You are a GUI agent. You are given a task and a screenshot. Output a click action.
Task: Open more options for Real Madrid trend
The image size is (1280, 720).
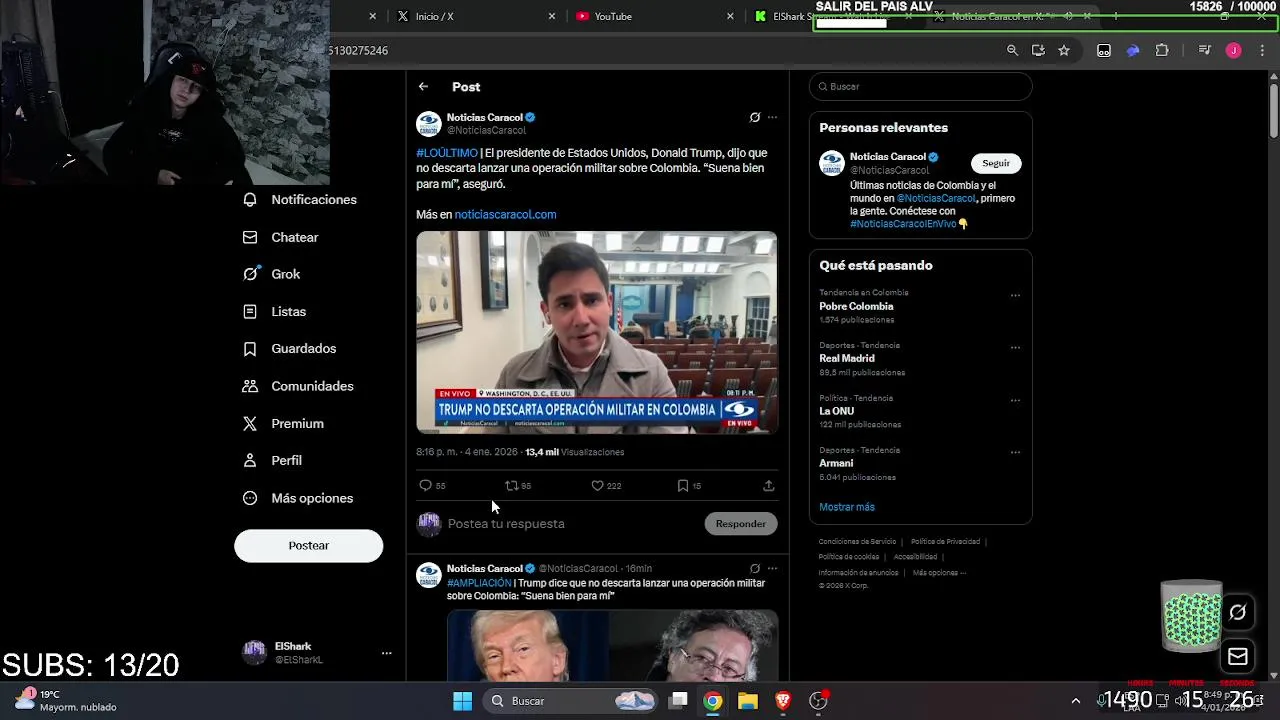tap(1015, 348)
